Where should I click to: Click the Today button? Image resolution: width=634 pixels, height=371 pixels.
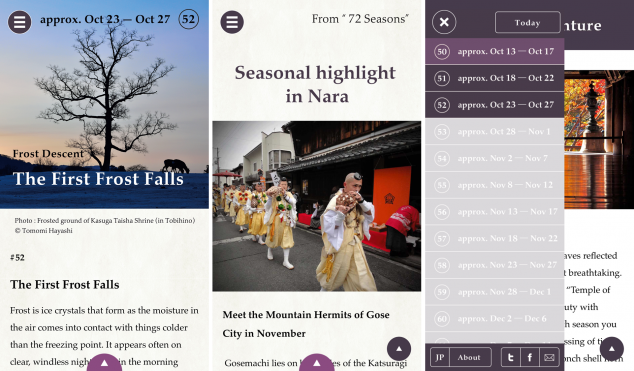coord(528,23)
